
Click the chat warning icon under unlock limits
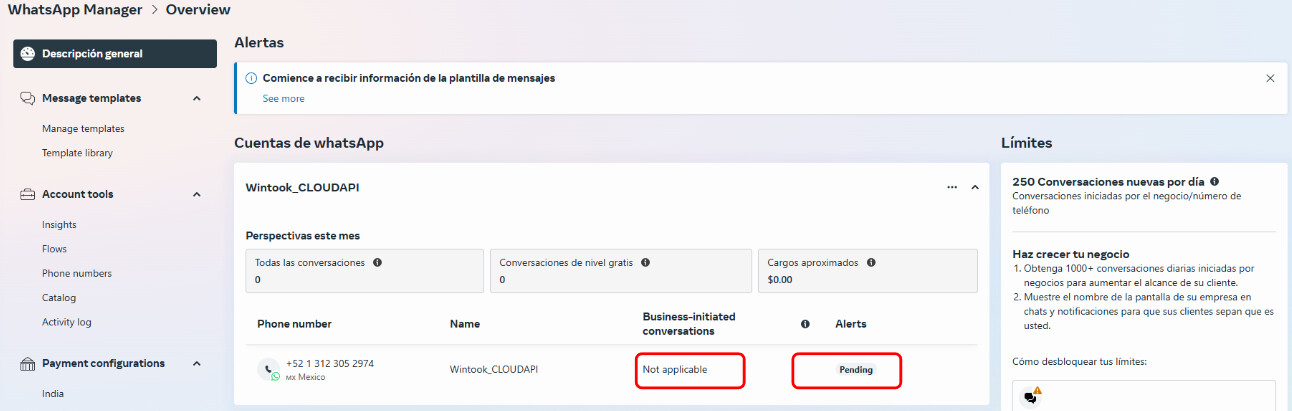(x=1031, y=396)
